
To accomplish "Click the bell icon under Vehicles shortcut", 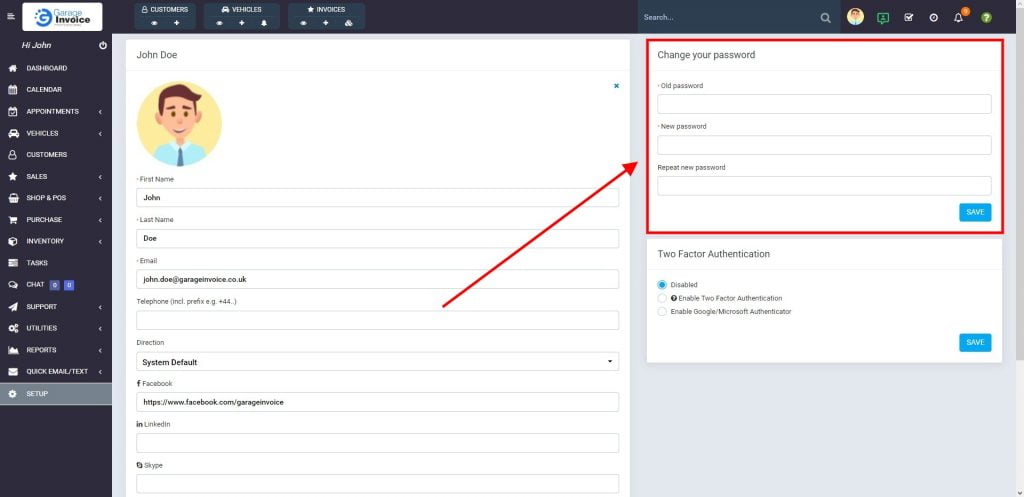I will click(x=264, y=22).
